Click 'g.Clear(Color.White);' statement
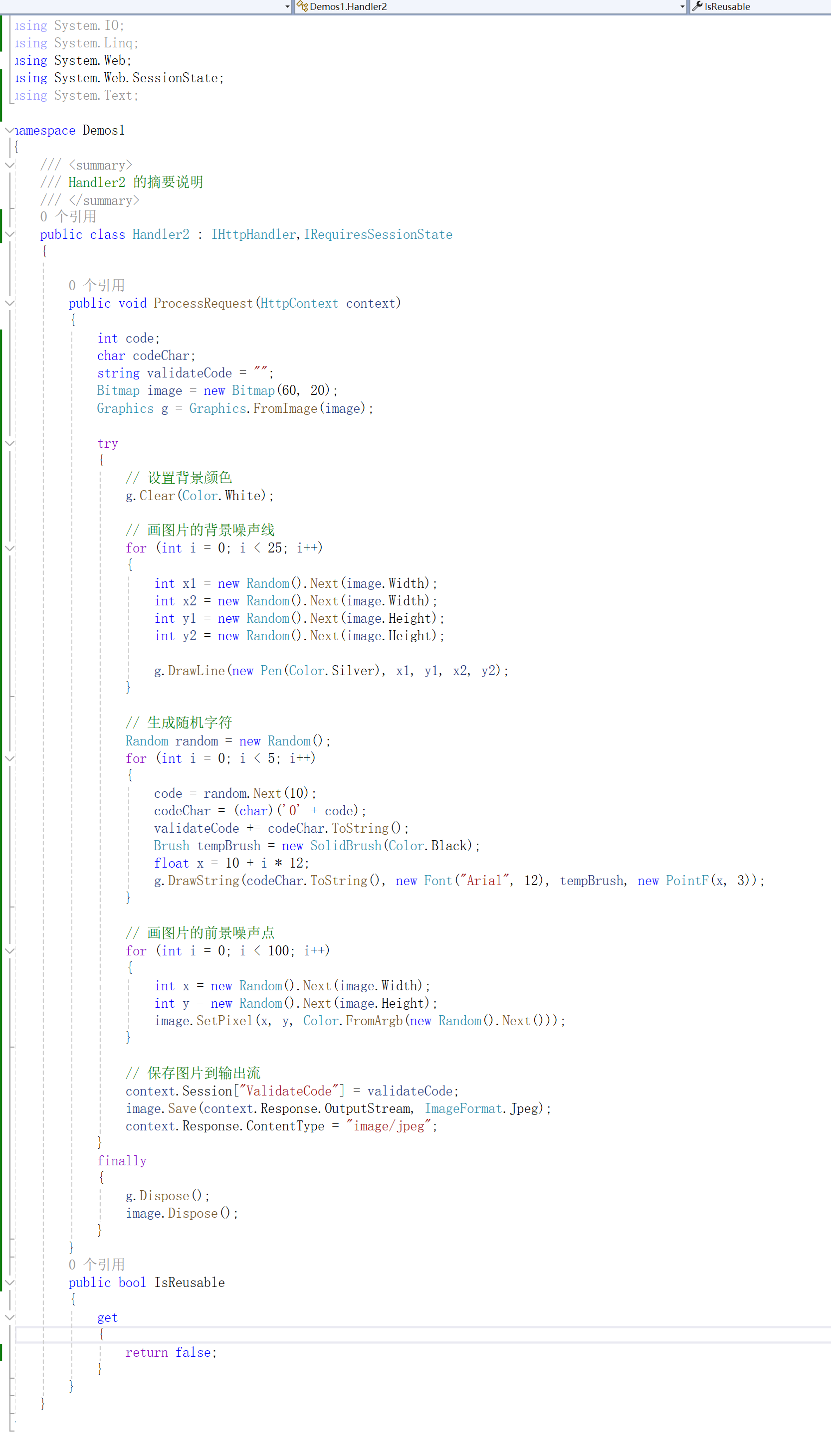831x1456 pixels. (x=200, y=496)
